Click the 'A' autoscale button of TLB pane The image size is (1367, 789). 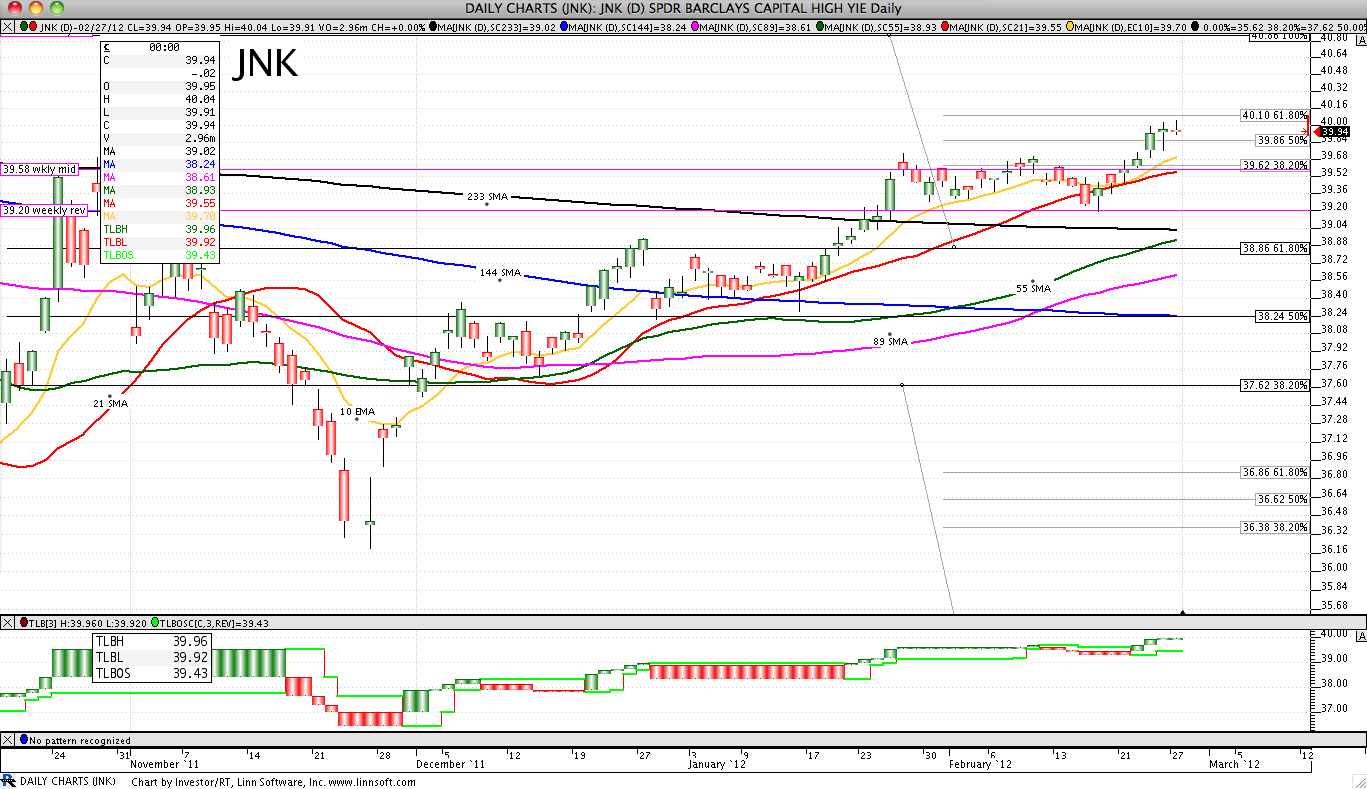coord(1361,636)
